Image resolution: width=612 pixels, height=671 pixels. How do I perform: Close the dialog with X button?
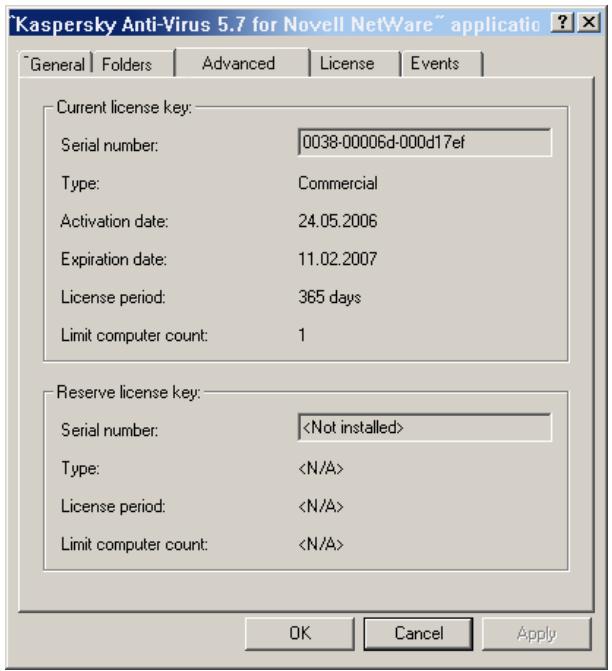click(x=589, y=21)
